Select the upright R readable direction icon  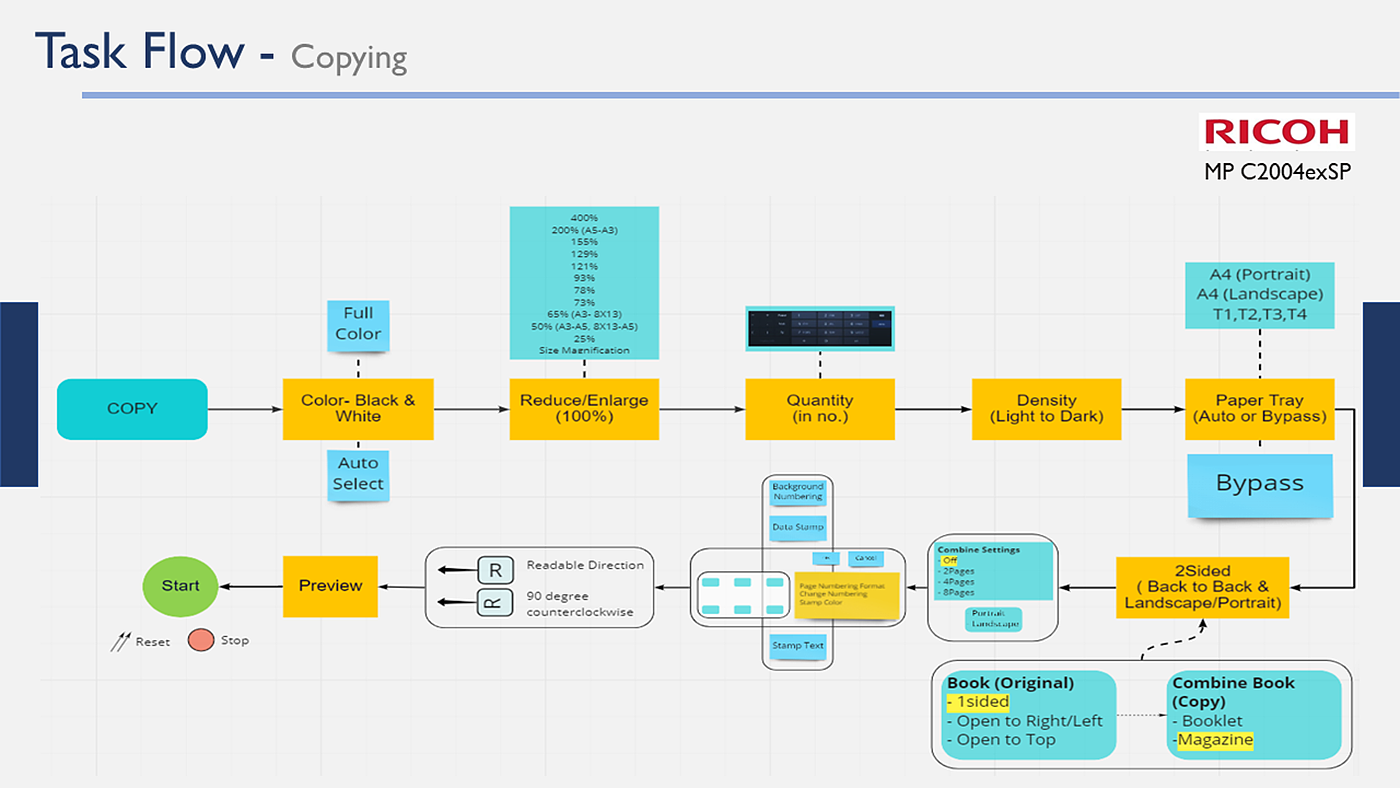(x=495, y=571)
